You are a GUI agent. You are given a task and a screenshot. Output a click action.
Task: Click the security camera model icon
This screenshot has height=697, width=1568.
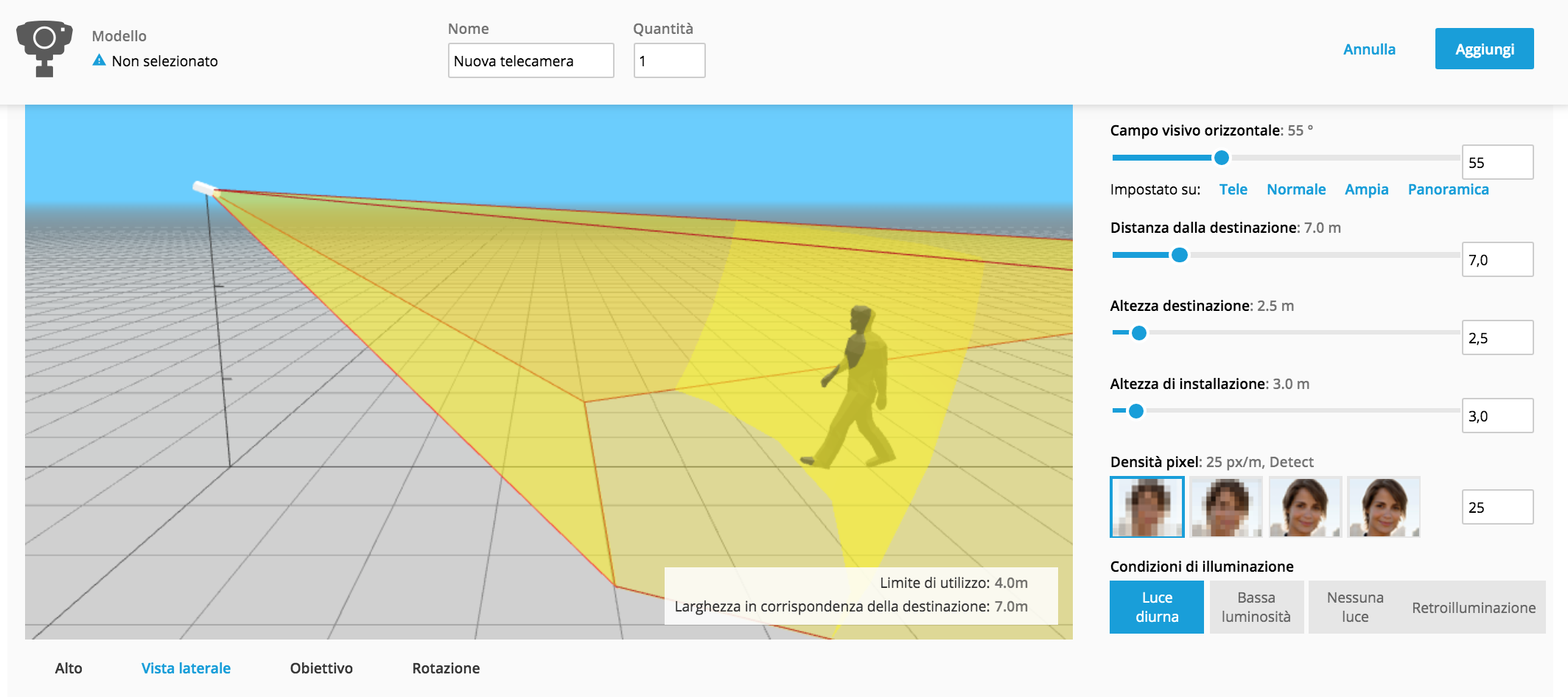(x=44, y=49)
